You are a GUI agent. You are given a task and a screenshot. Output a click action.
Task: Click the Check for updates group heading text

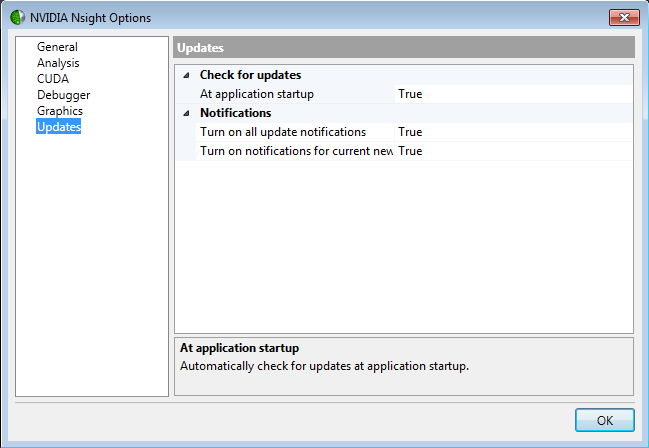coord(250,75)
